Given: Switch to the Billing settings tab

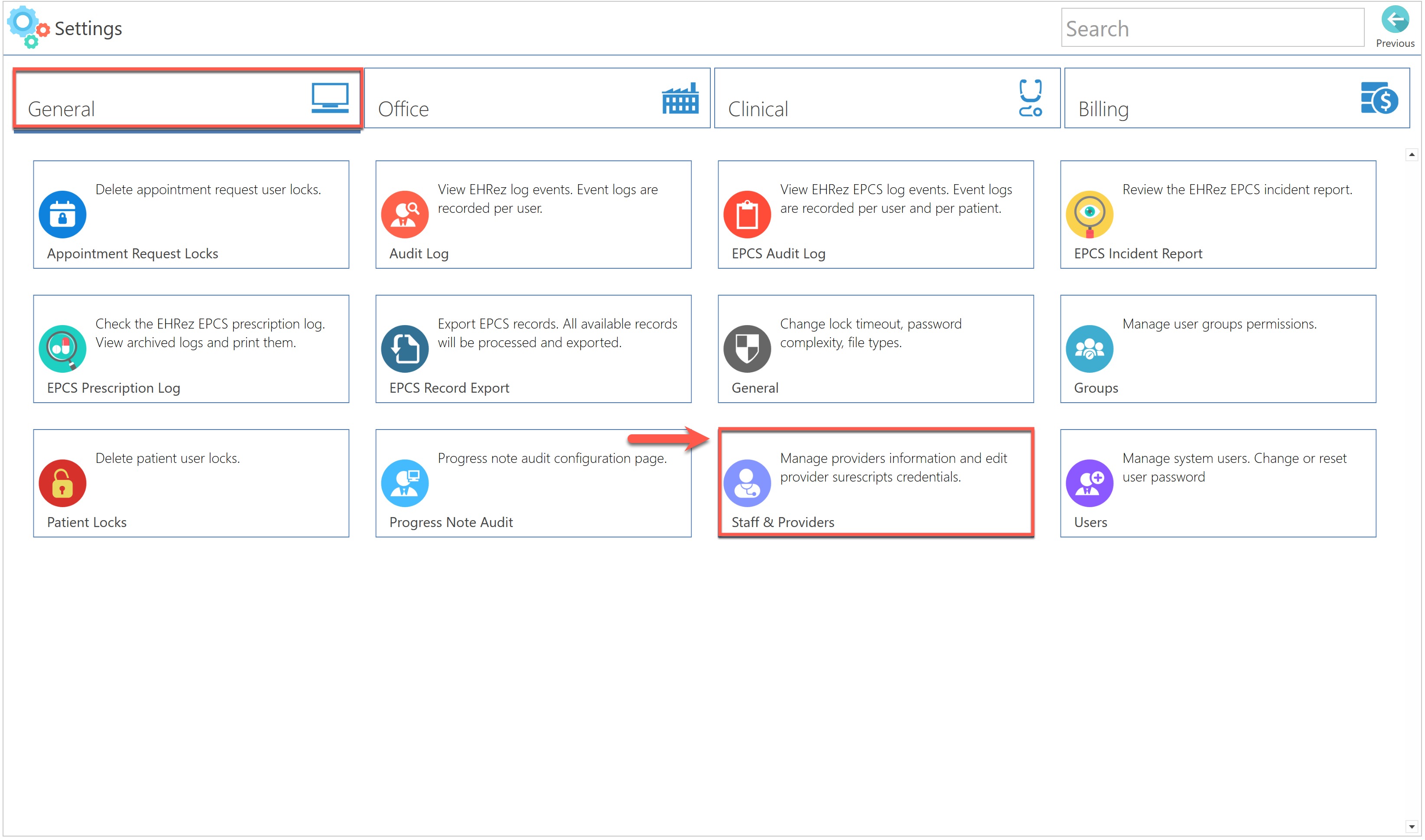Looking at the screenshot, I should [x=1236, y=98].
